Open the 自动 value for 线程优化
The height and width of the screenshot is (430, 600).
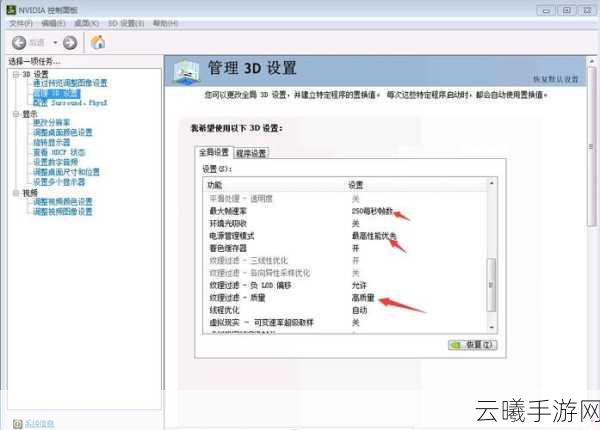359,310
